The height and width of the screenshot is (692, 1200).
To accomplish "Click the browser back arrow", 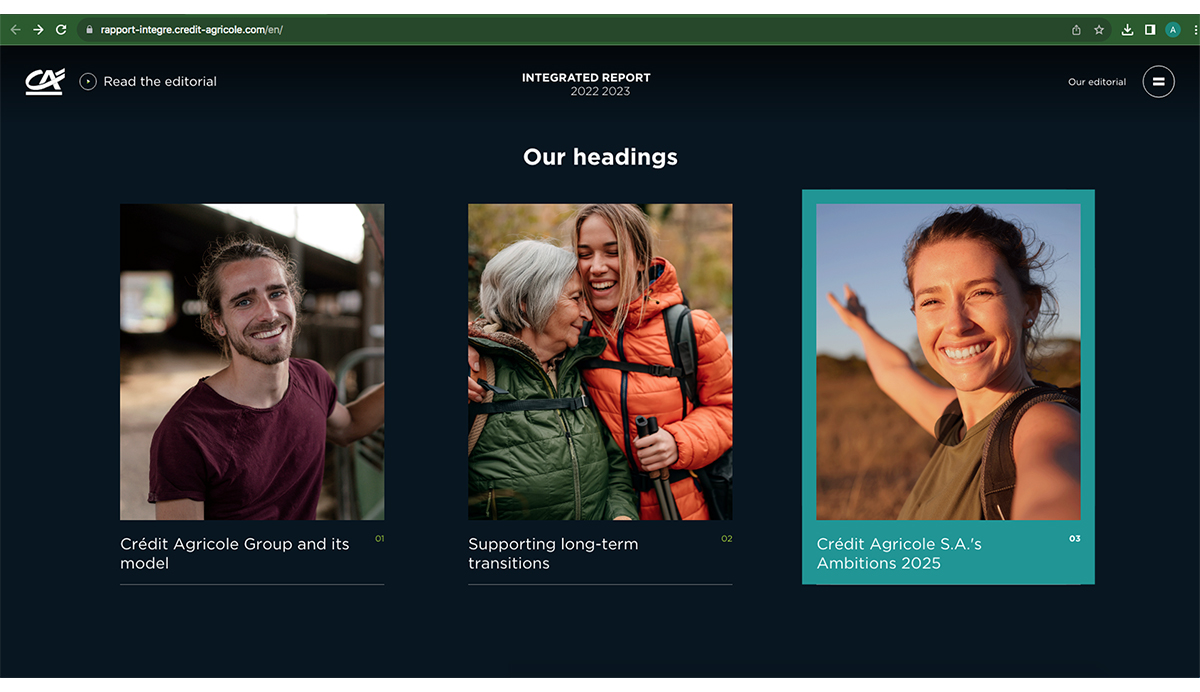I will point(15,30).
